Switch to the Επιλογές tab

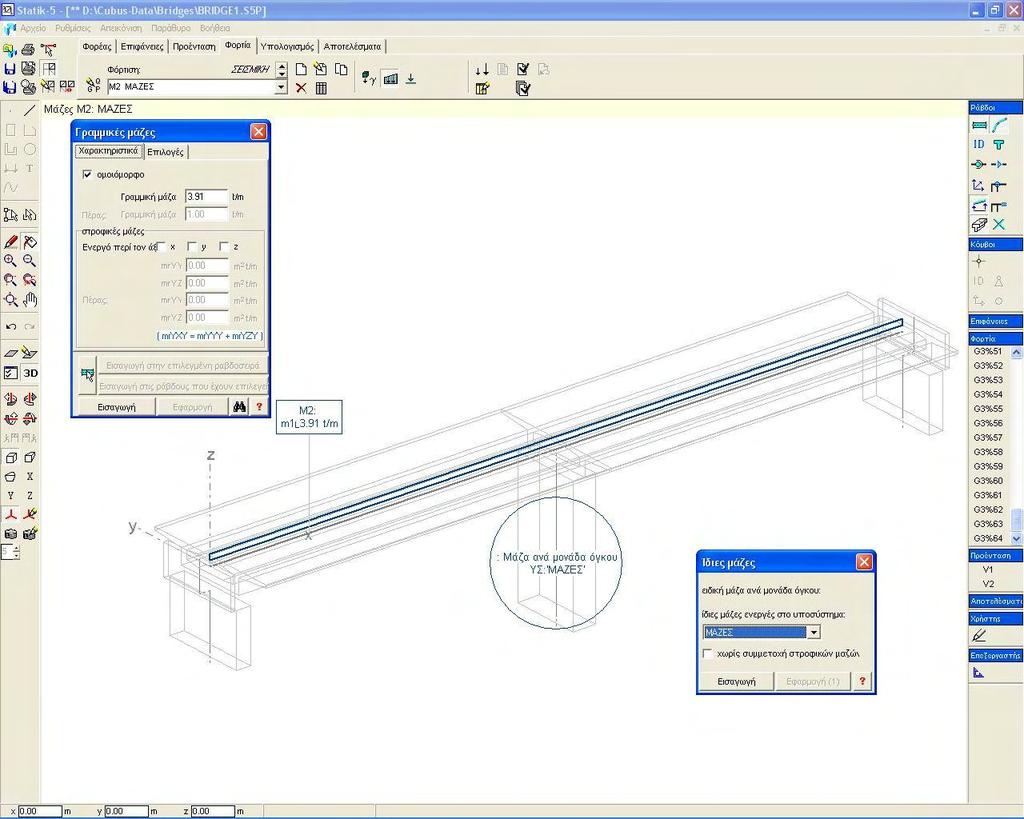click(166, 152)
